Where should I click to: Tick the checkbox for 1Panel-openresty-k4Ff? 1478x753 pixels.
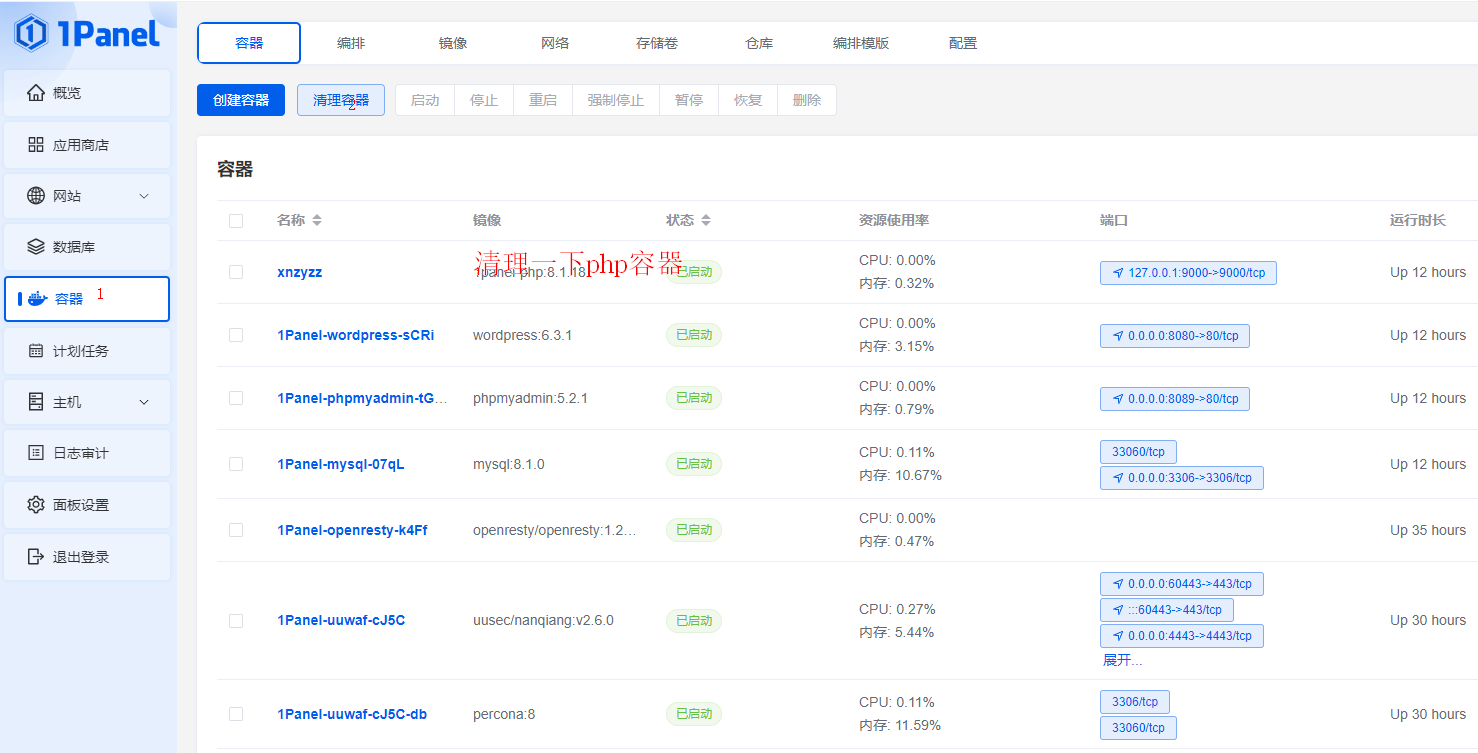236,530
